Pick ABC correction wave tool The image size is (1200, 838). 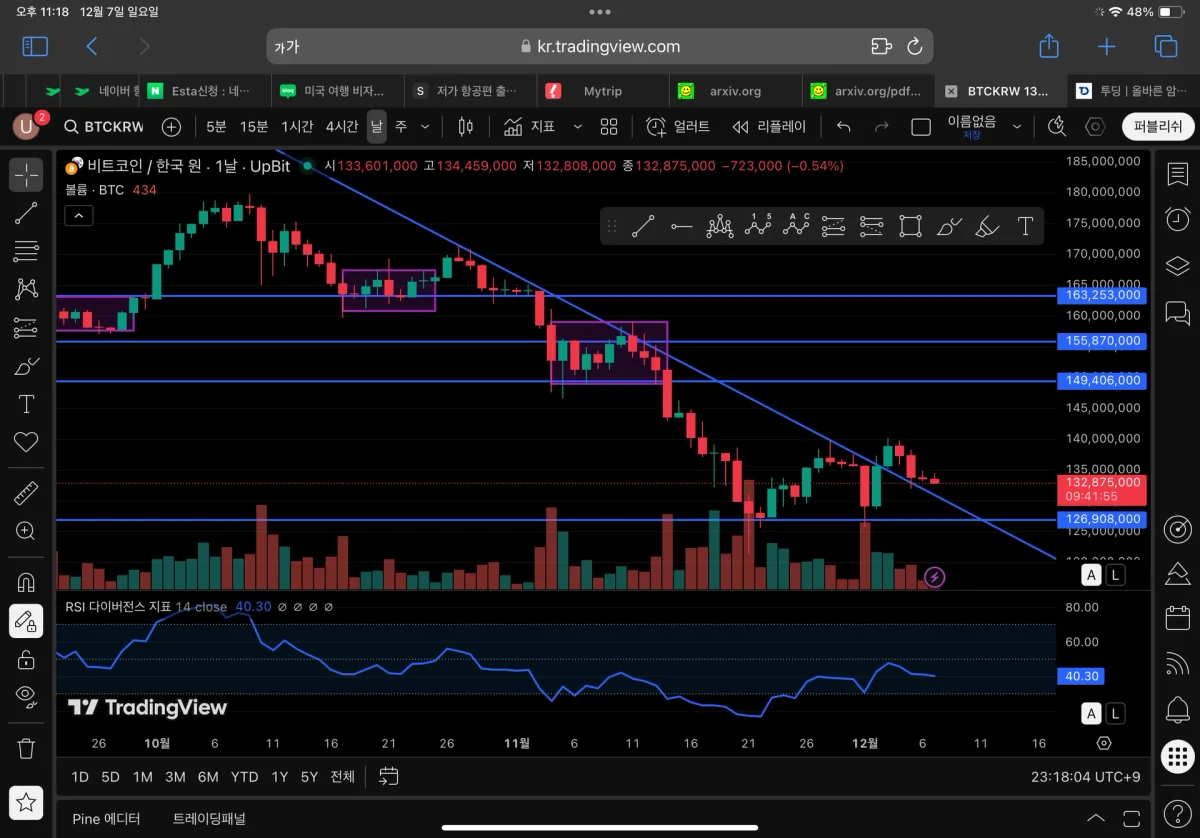(x=796, y=226)
